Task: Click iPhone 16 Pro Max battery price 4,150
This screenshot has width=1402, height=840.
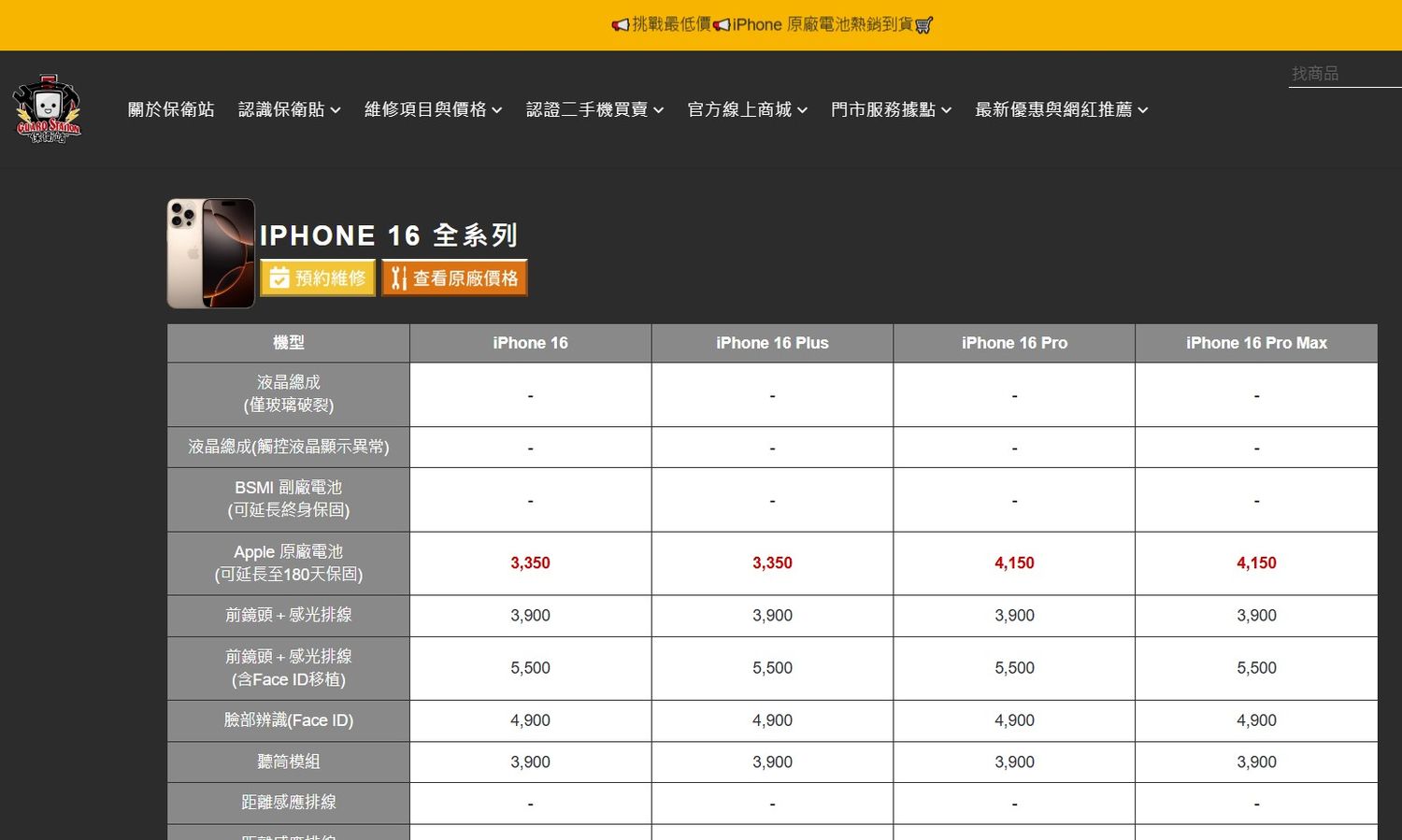Action: click(1256, 562)
